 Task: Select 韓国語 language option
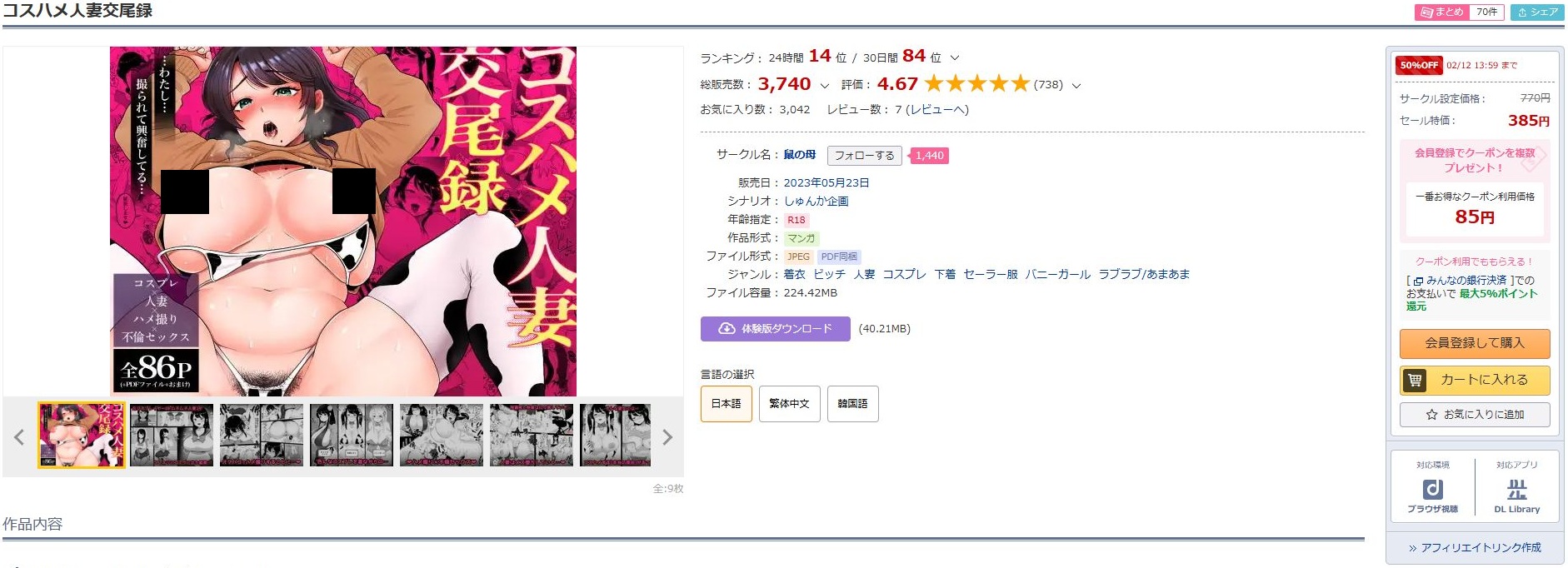pos(852,404)
